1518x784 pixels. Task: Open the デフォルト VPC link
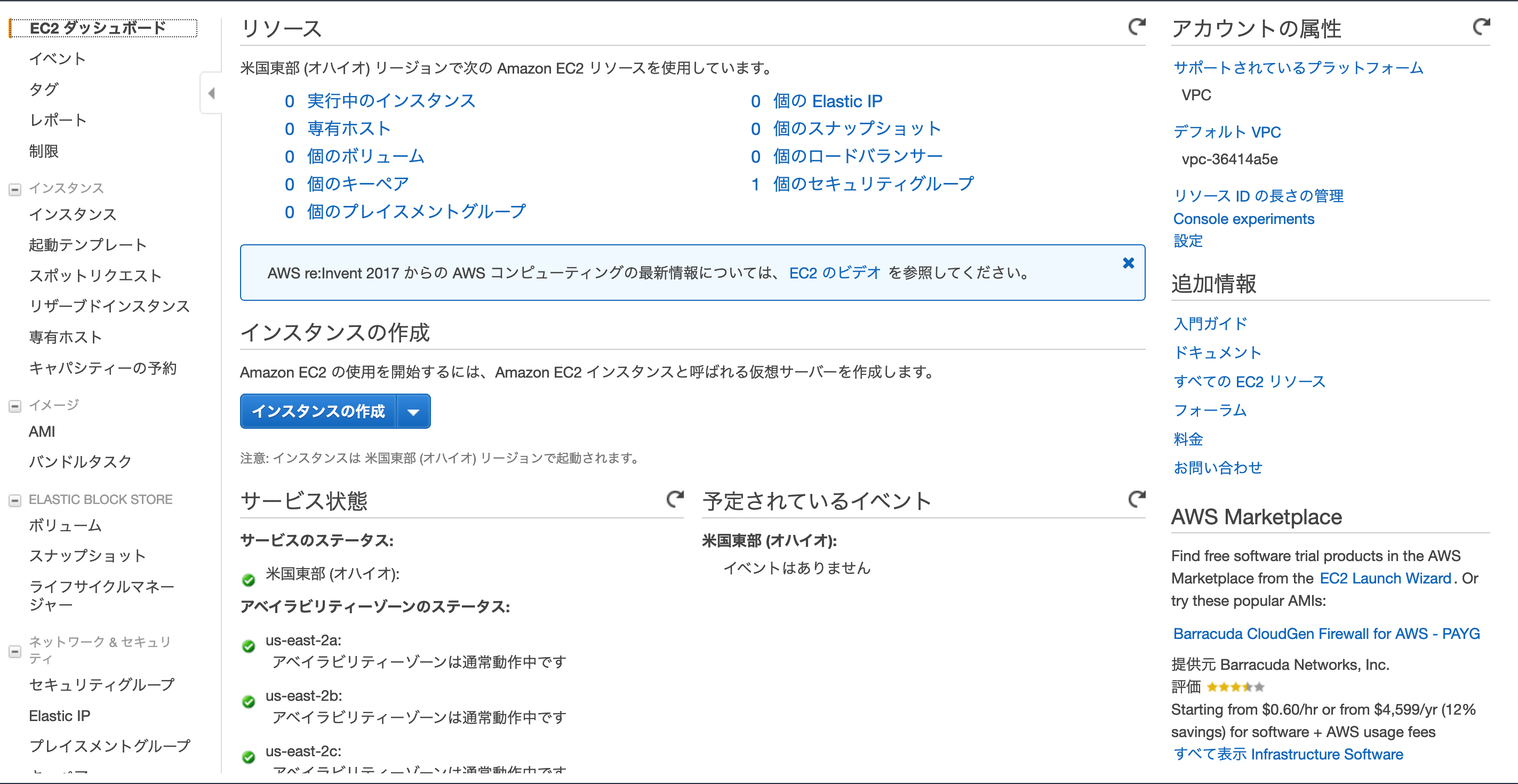(1227, 132)
